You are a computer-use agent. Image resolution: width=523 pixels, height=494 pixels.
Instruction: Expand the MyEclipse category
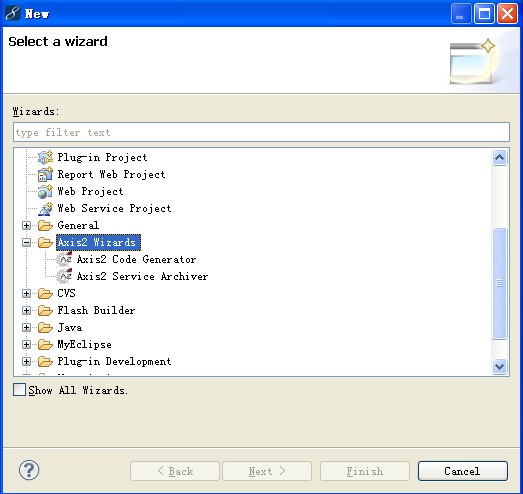point(26,345)
